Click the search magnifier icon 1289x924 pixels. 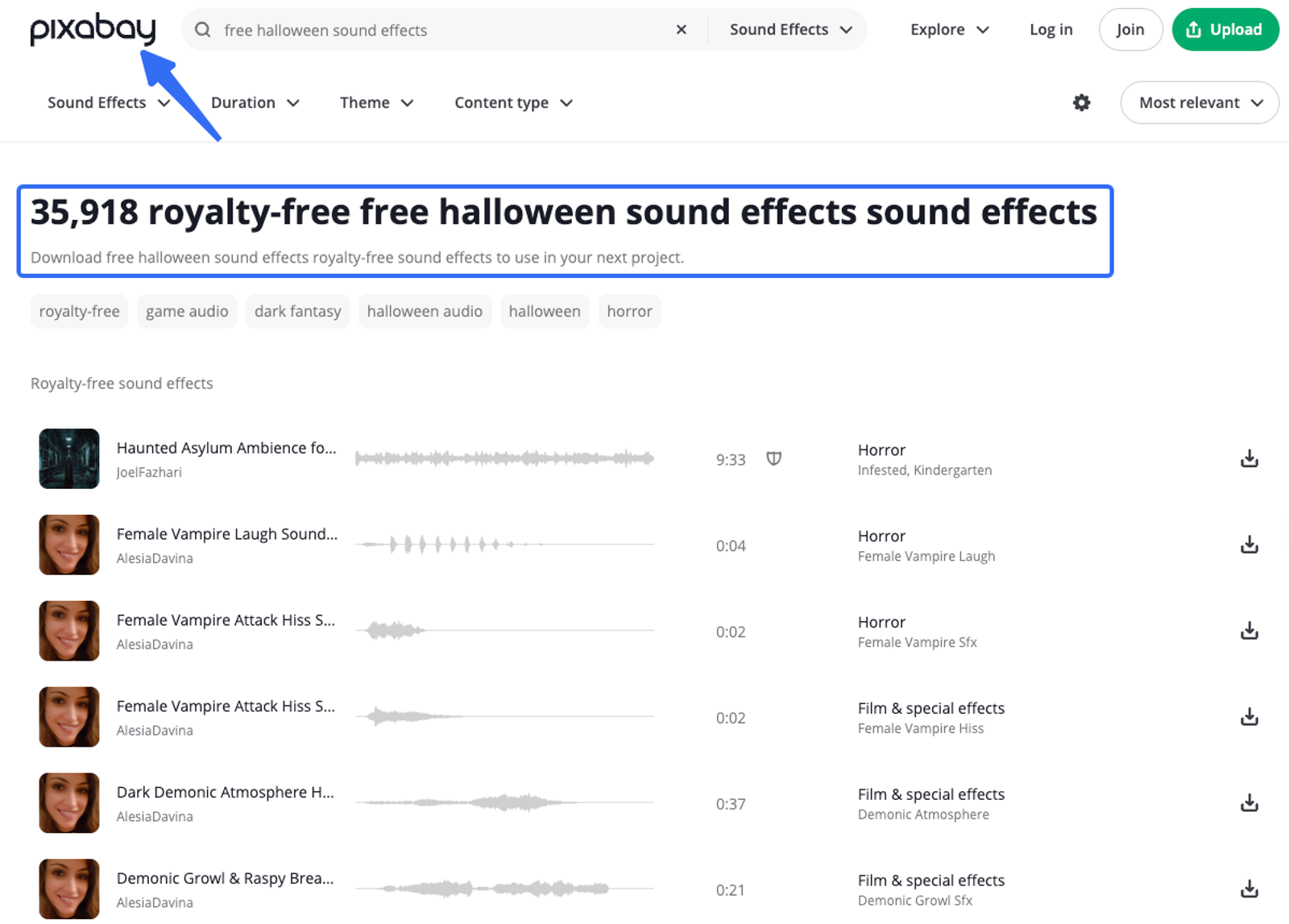pyautogui.click(x=203, y=30)
